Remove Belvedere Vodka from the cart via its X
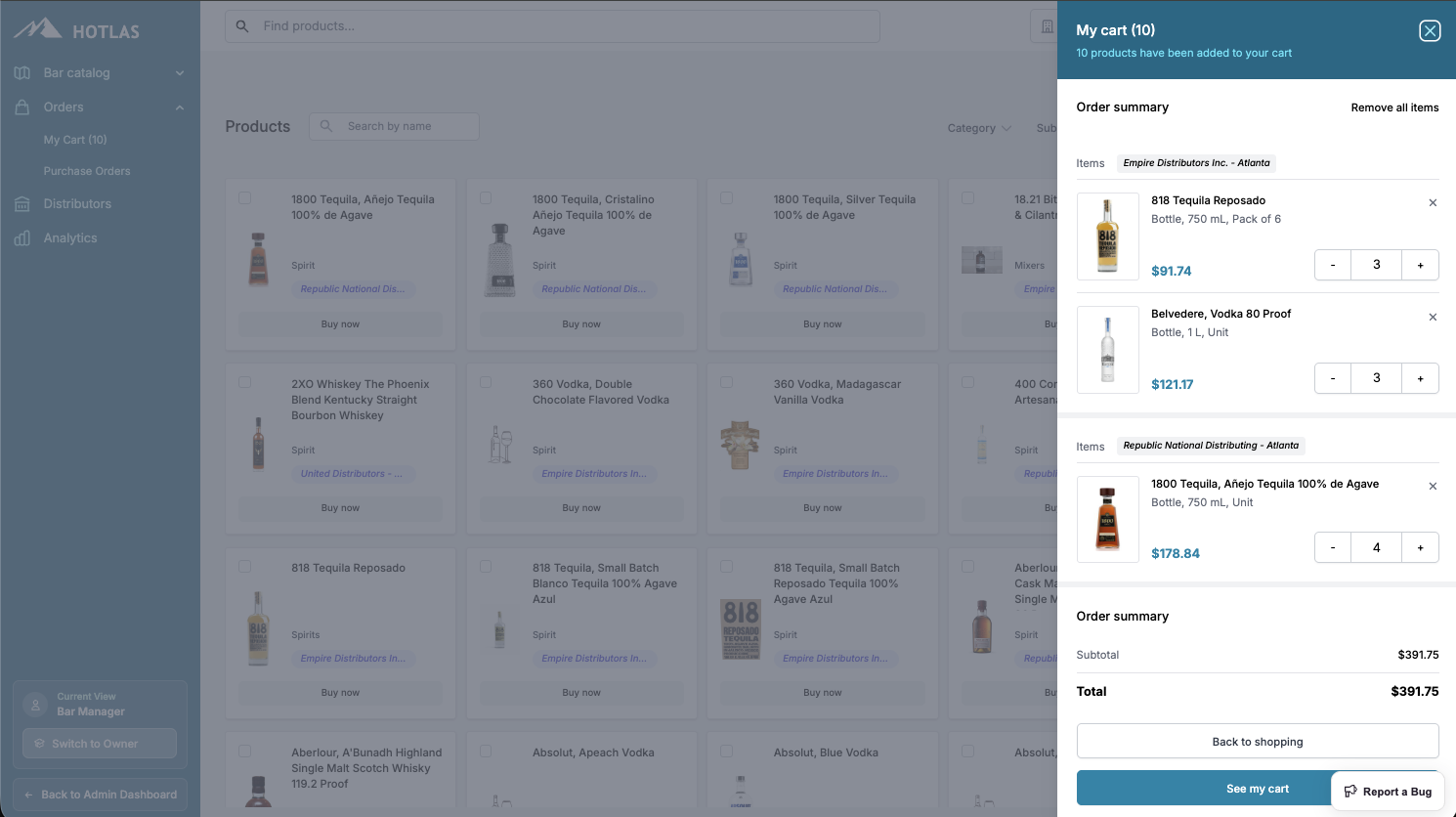 pos(1433,317)
